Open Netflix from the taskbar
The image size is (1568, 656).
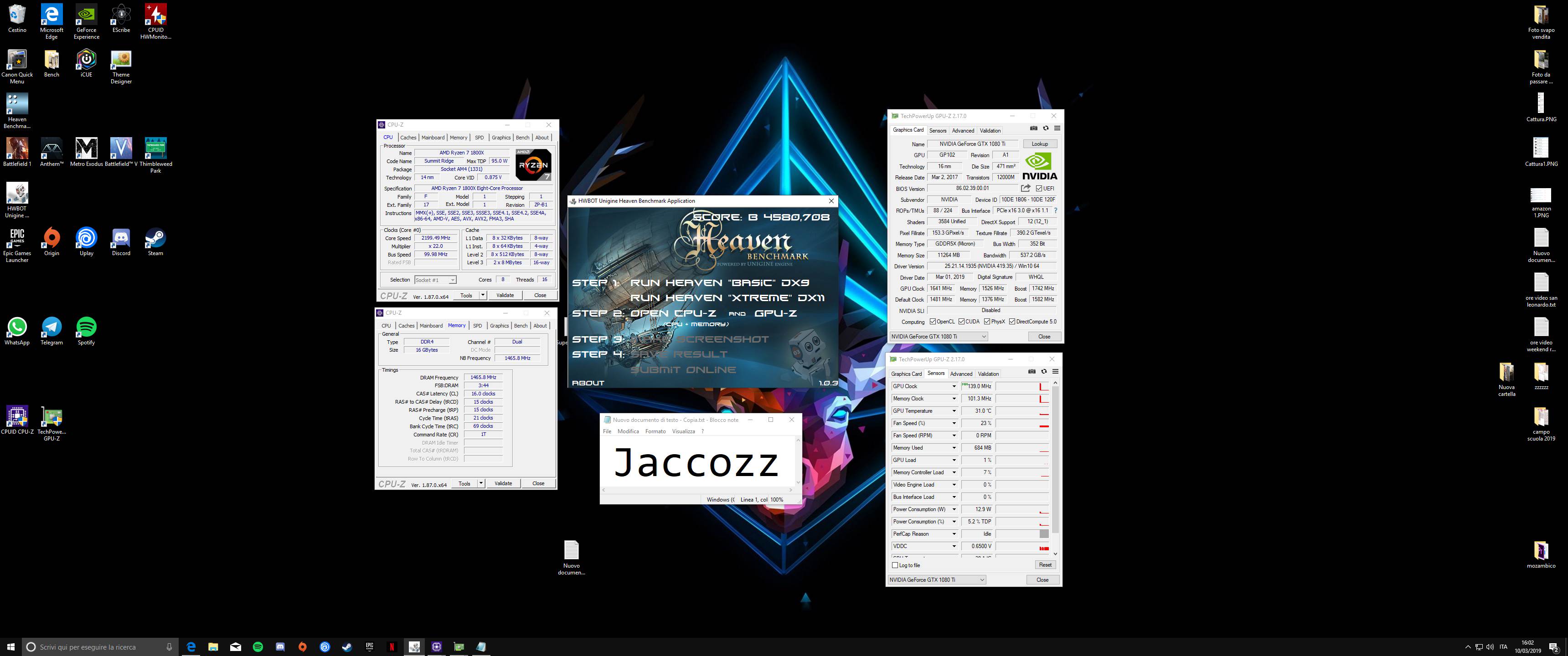point(392,647)
